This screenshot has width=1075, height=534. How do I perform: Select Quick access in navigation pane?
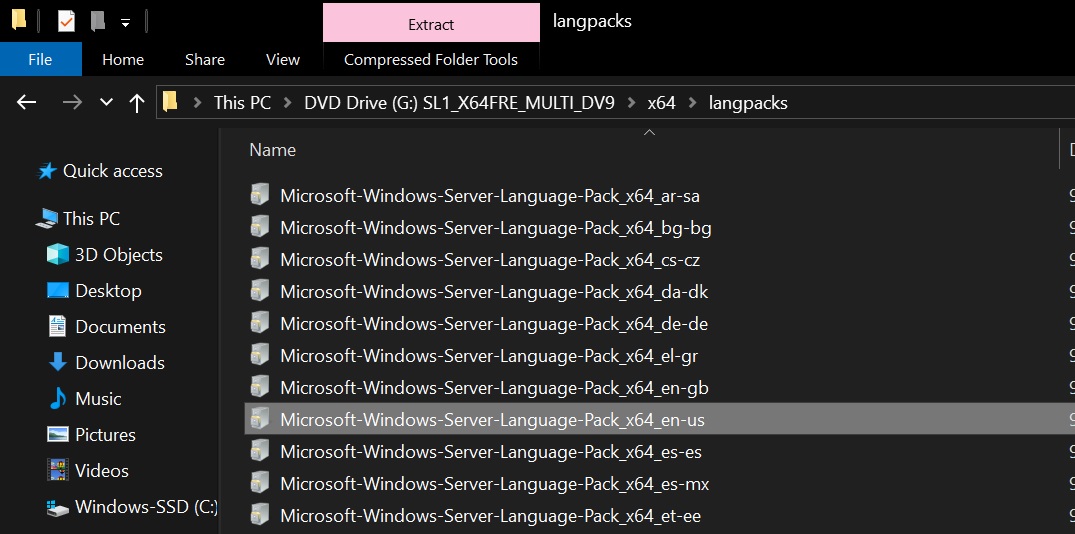point(113,171)
